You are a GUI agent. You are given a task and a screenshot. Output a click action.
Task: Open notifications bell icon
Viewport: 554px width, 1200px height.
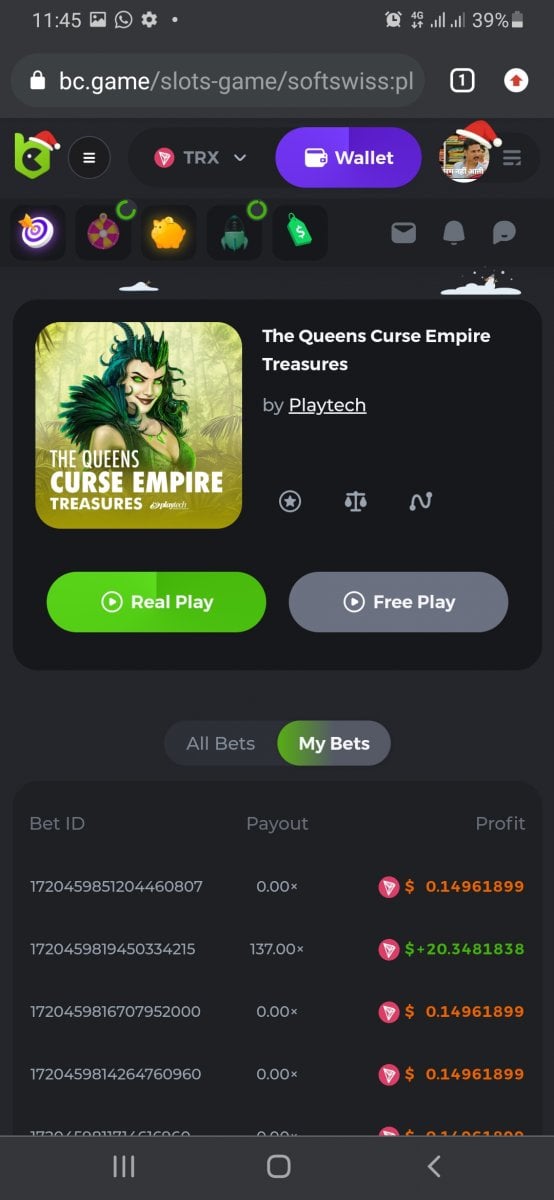454,232
